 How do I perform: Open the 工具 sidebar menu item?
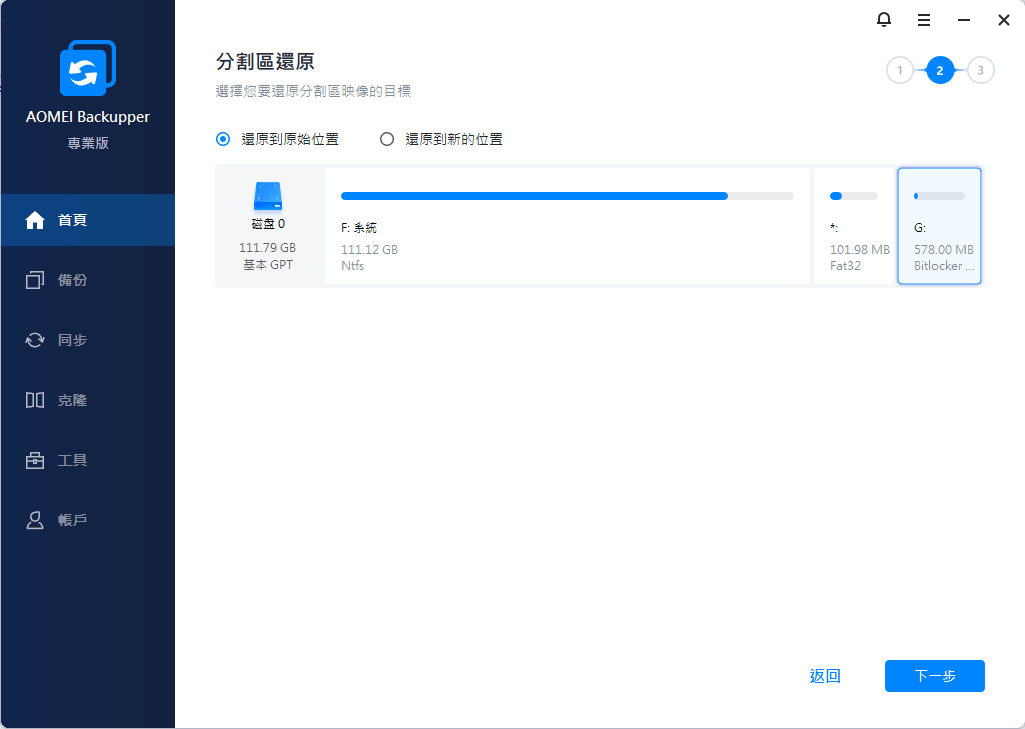tap(88, 460)
